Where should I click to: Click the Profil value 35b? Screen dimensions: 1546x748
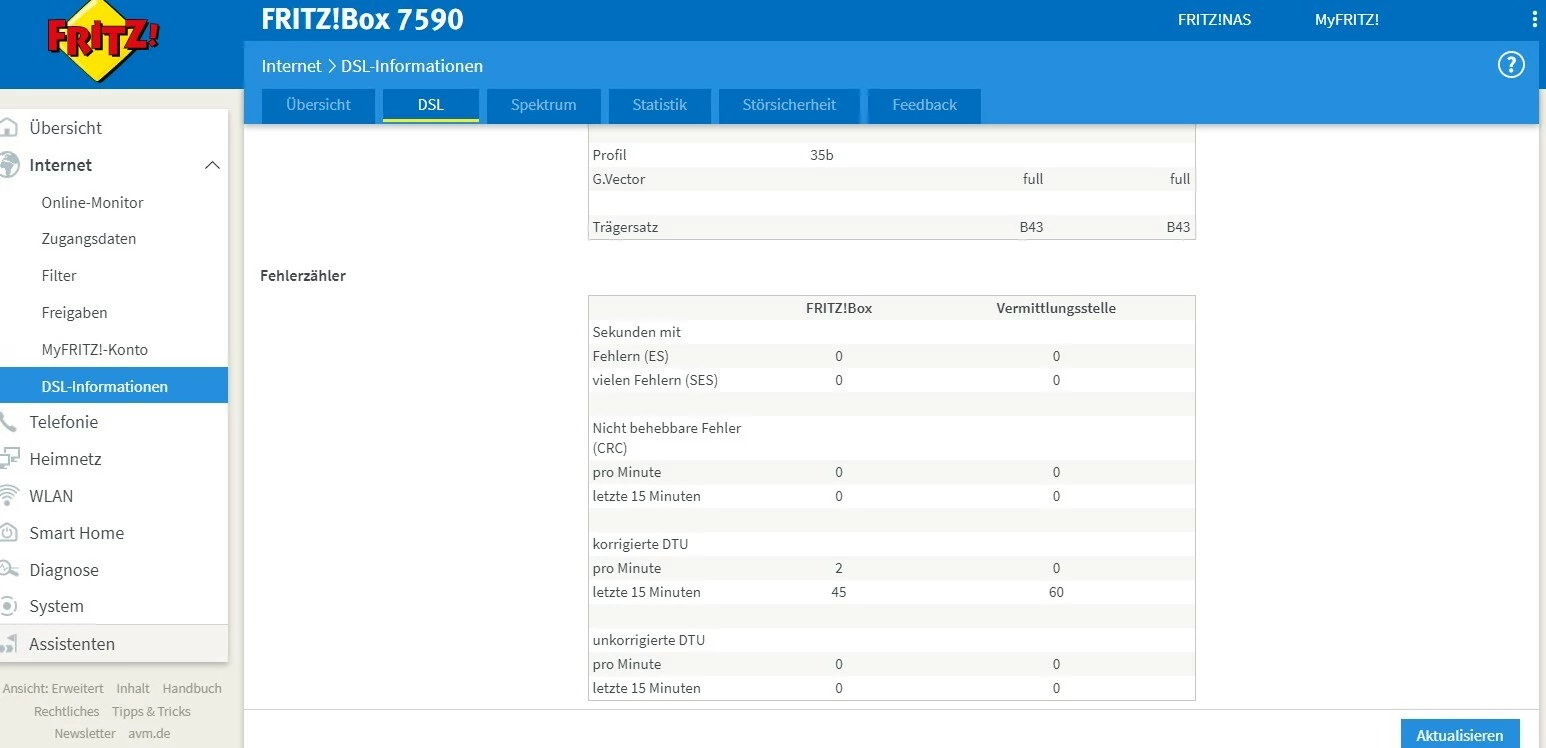[x=822, y=155]
